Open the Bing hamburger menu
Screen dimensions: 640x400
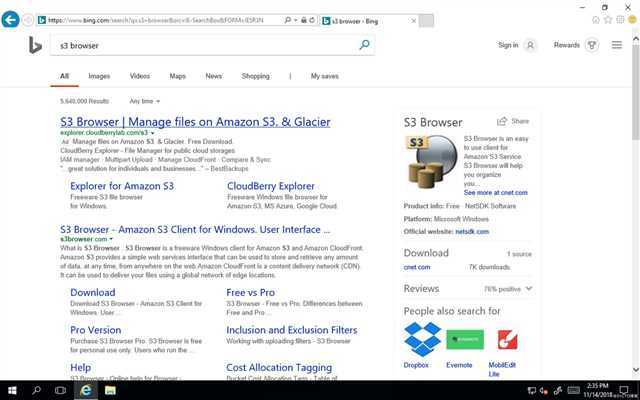click(617, 45)
